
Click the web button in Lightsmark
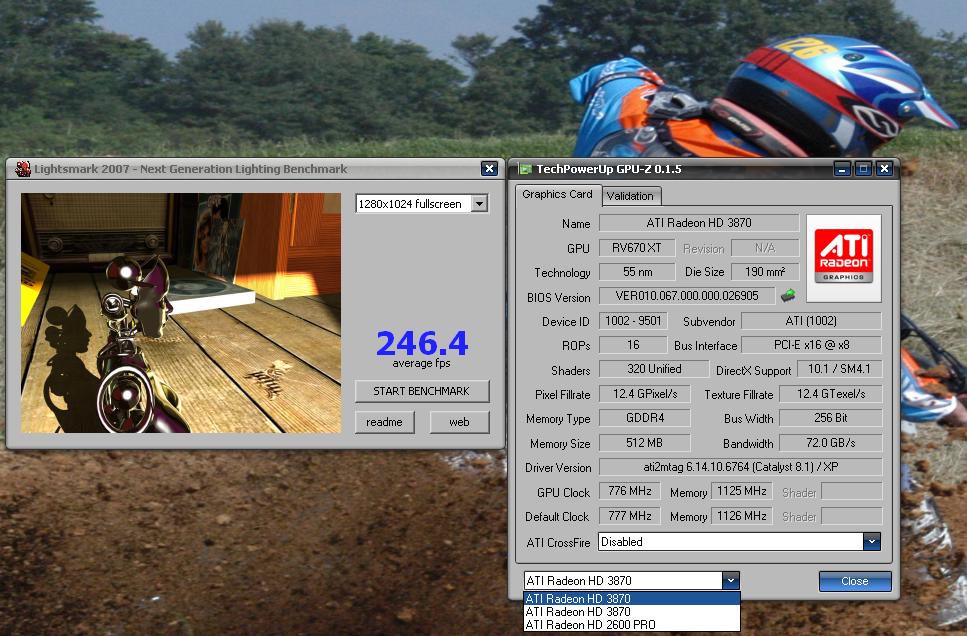click(x=459, y=422)
